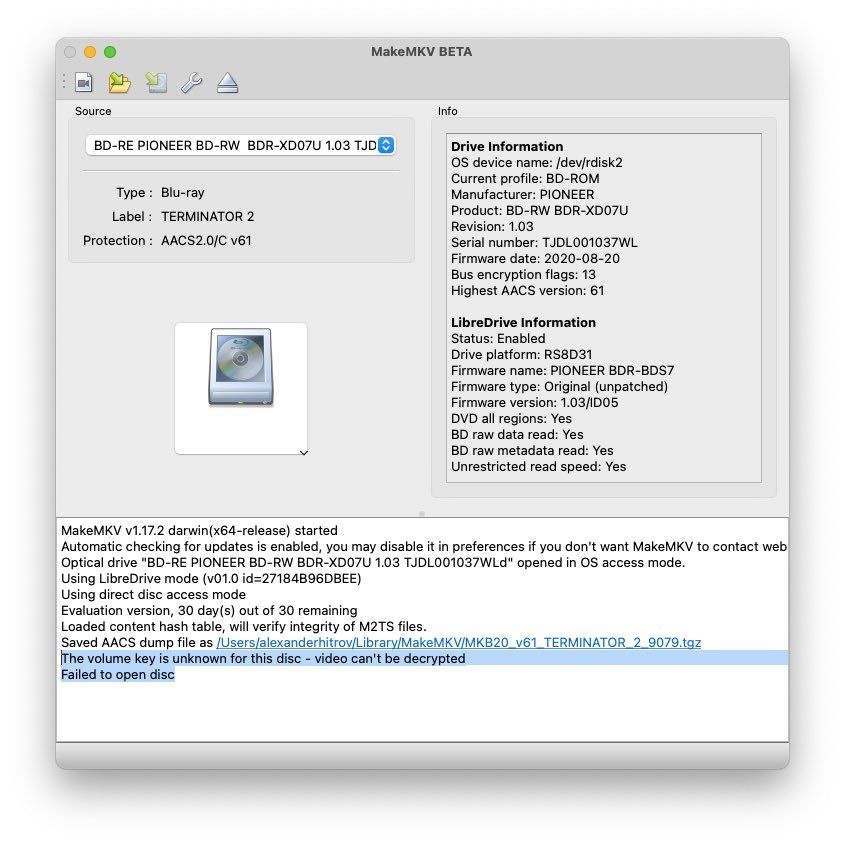Click the "MakeMKV v1.17.2 darwin" started log line
Viewport: 845px width, 843px height.
199,530
